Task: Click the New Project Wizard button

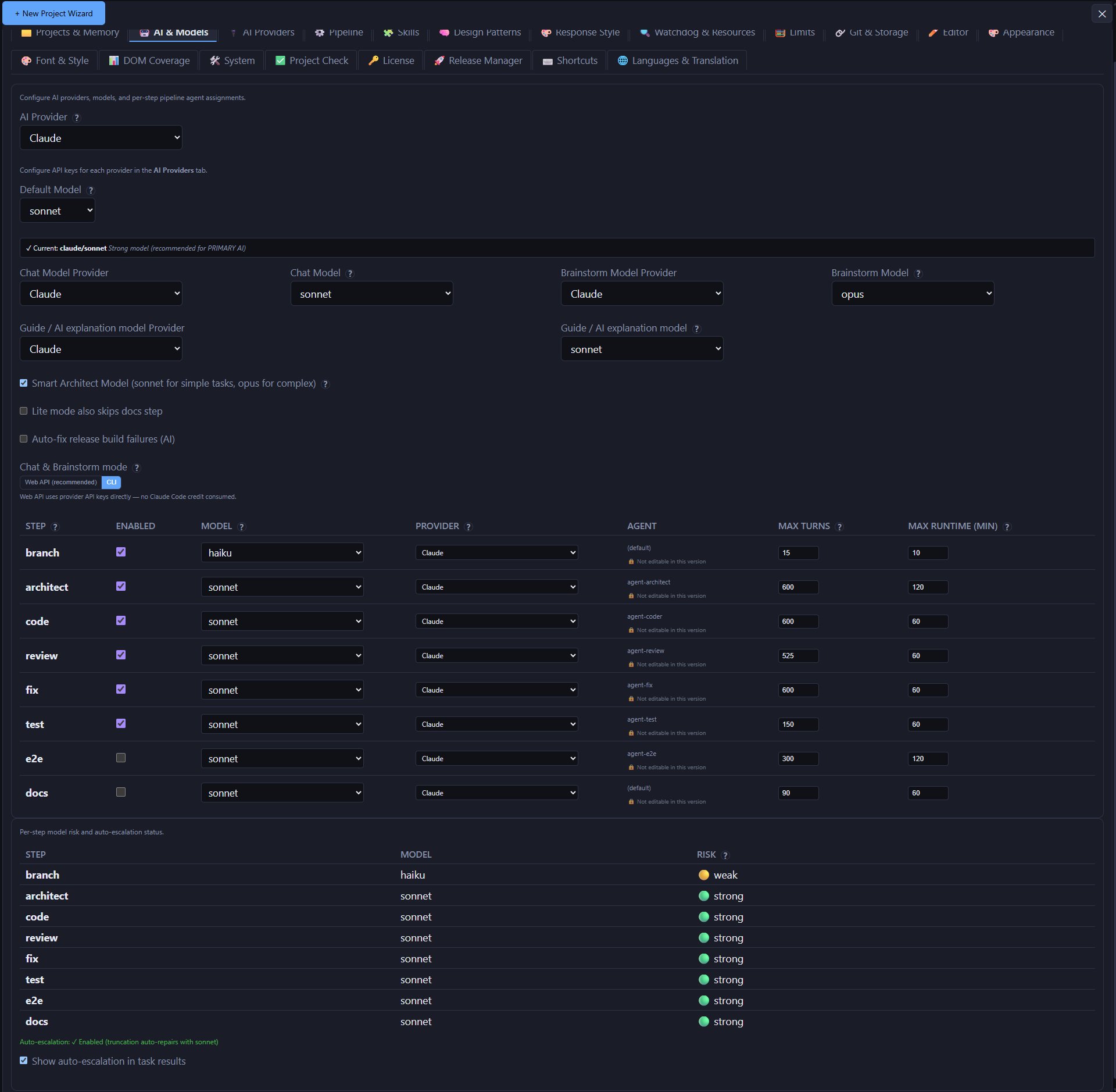Action: tap(53, 13)
